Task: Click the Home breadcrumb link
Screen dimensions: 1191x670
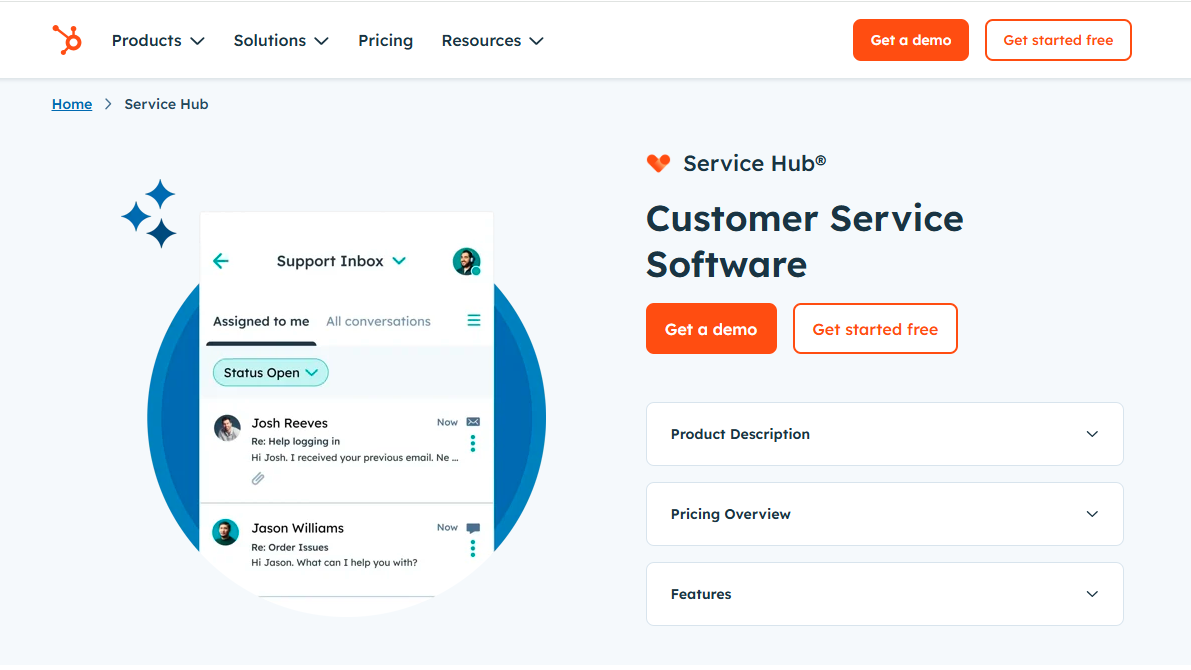Action: point(72,104)
